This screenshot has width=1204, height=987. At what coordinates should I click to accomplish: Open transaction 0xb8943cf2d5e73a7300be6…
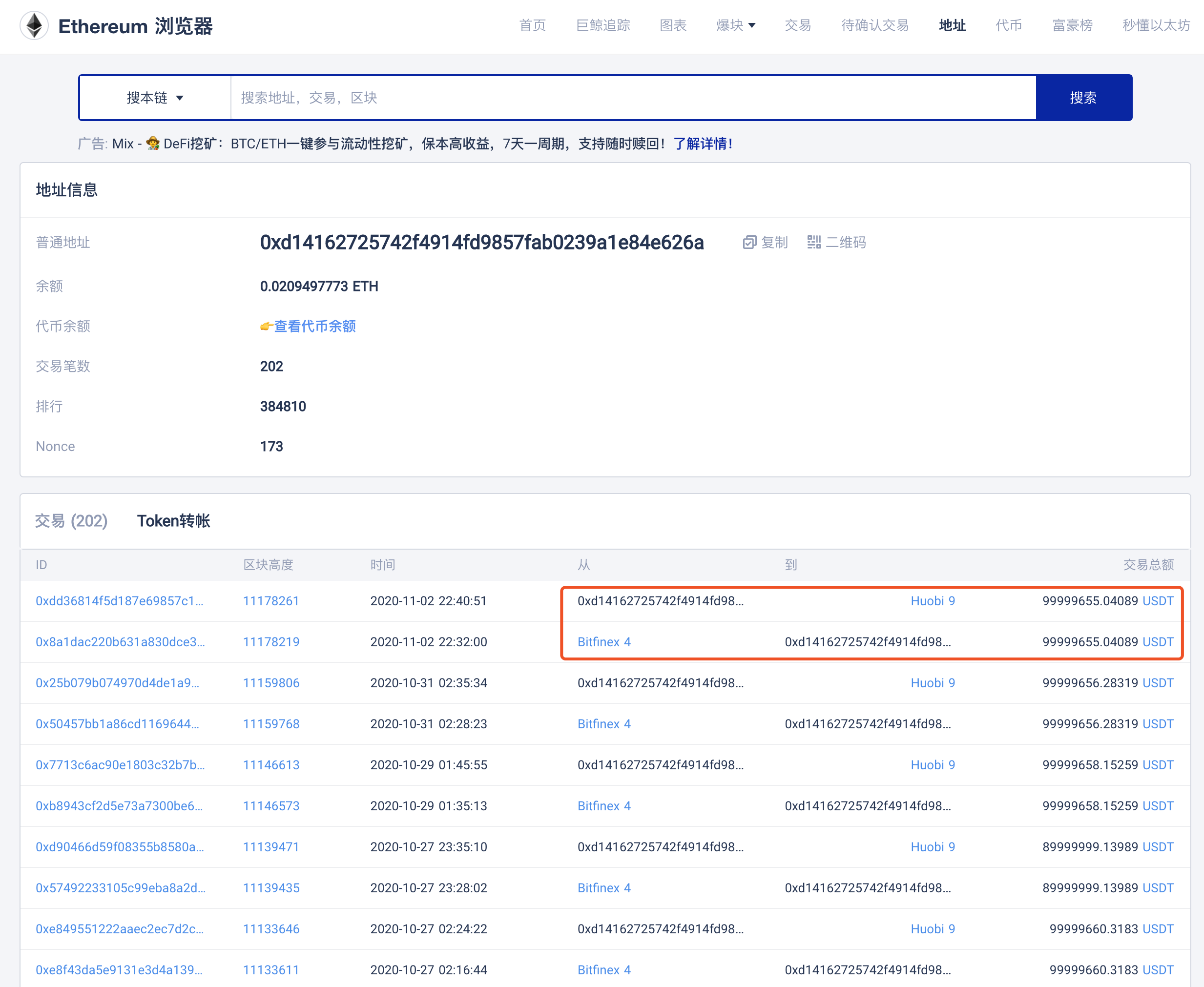[x=119, y=805]
